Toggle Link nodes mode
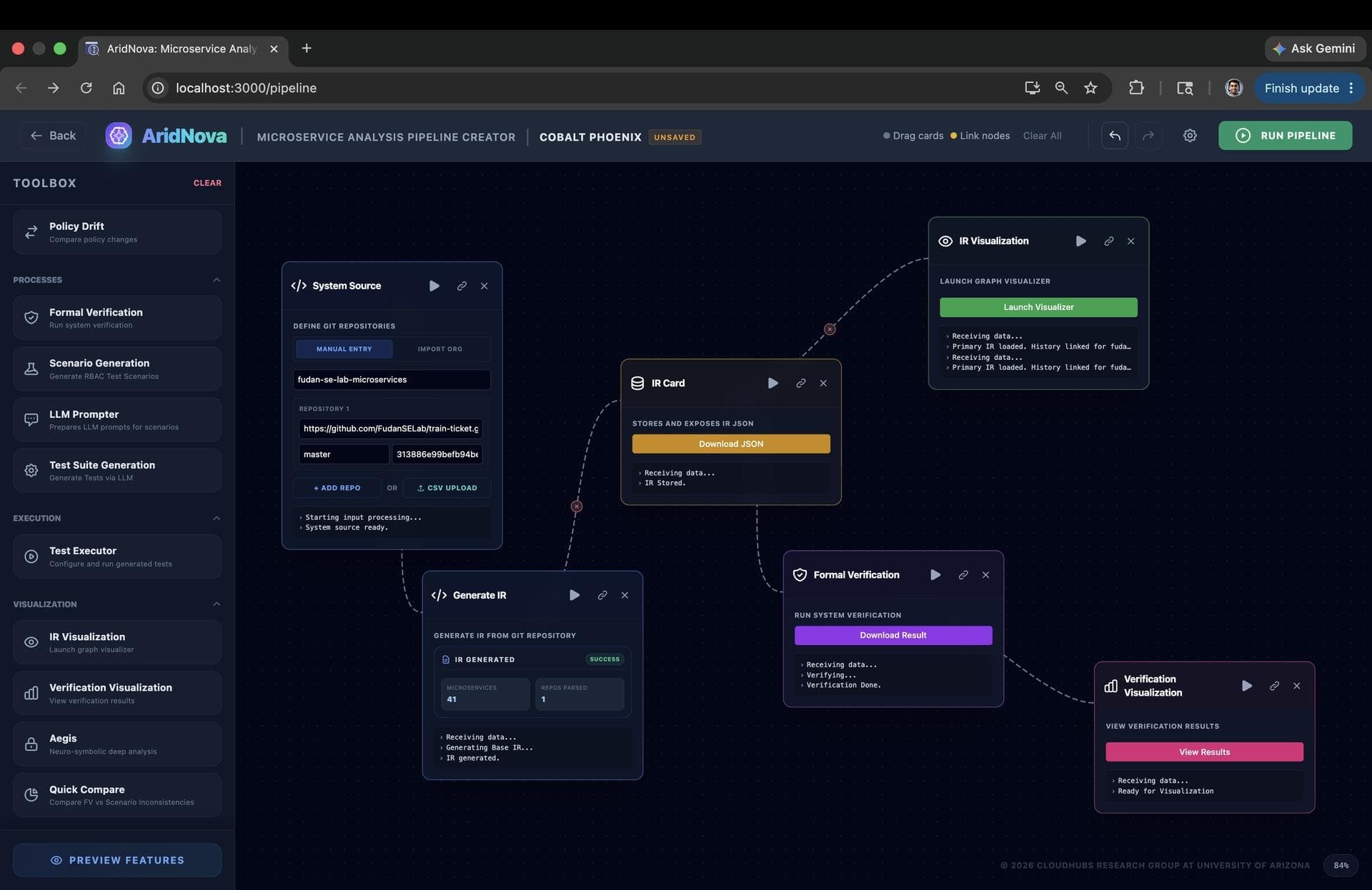 (x=980, y=136)
